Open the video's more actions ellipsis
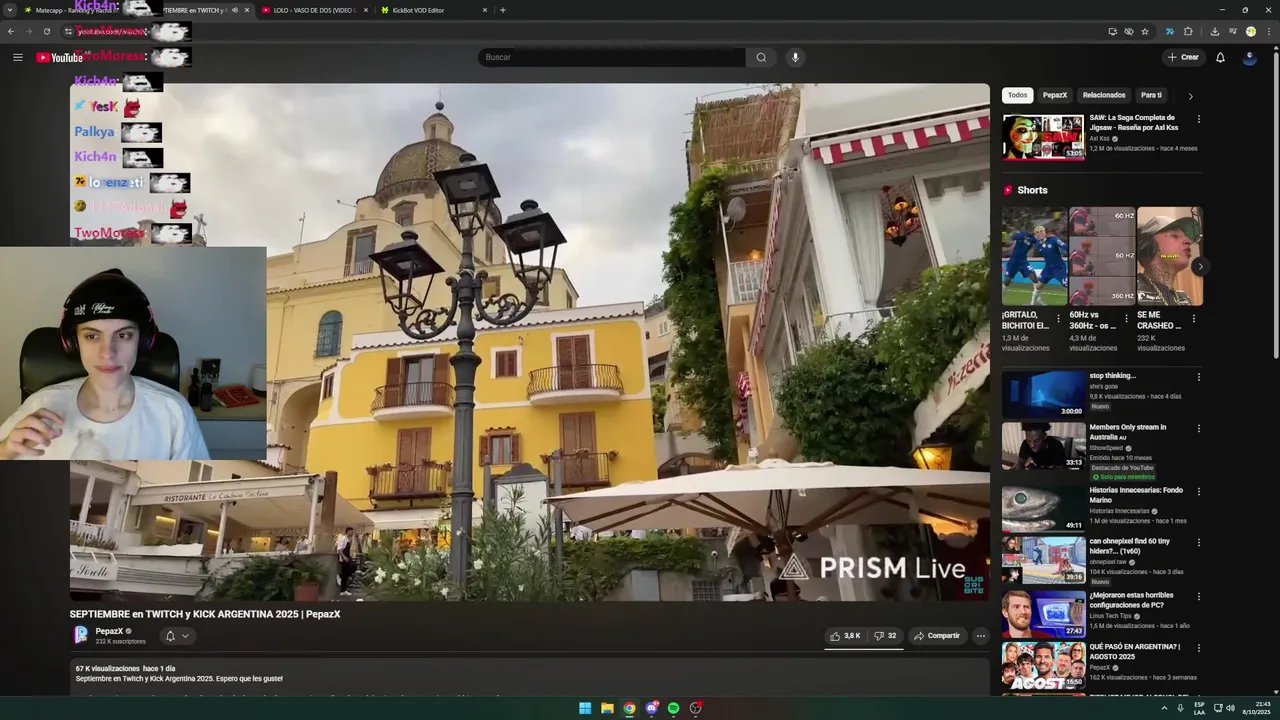This screenshot has width=1280, height=720. [x=980, y=636]
